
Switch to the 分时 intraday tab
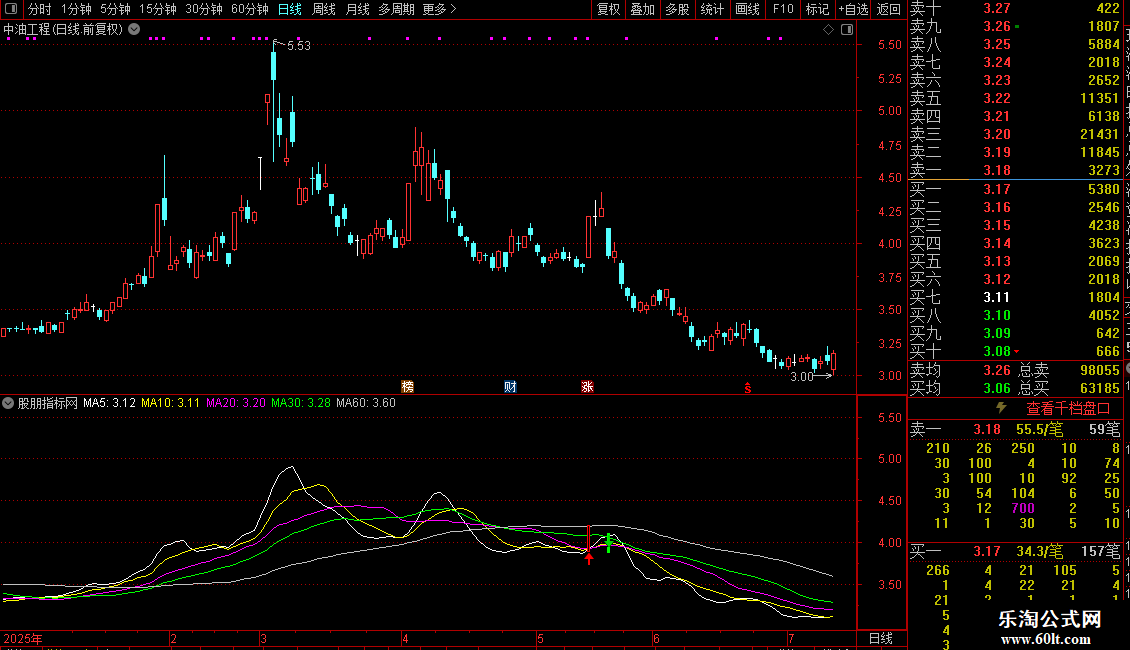tap(40, 9)
